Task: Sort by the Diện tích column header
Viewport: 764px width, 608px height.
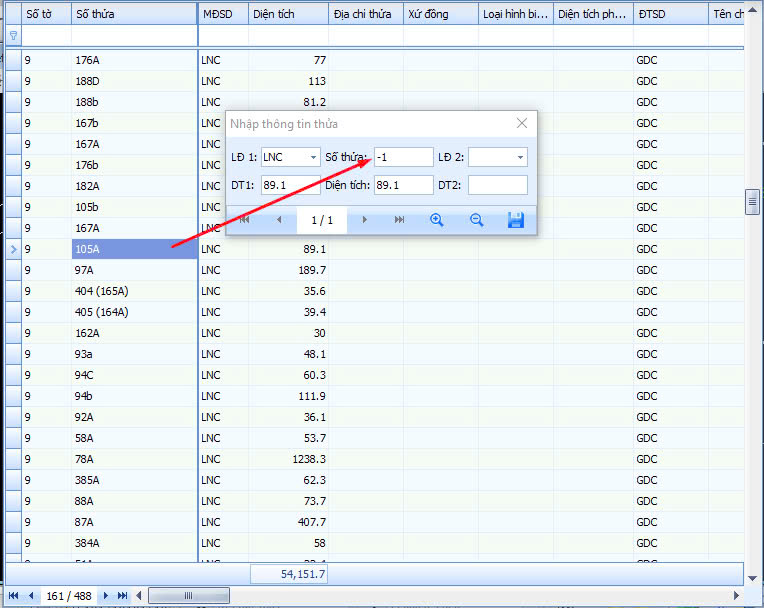Action: 287,14
